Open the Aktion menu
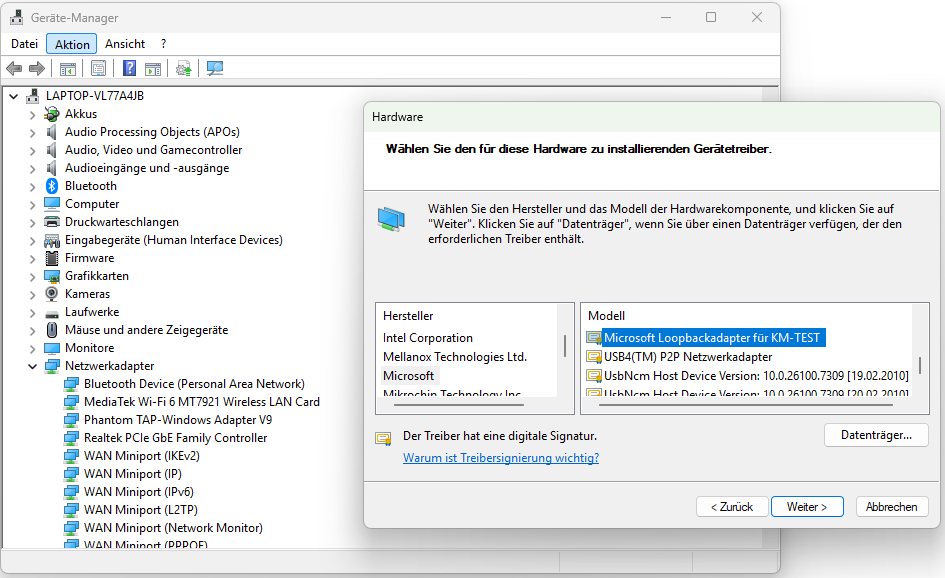Image resolution: width=945 pixels, height=578 pixels. click(71, 43)
